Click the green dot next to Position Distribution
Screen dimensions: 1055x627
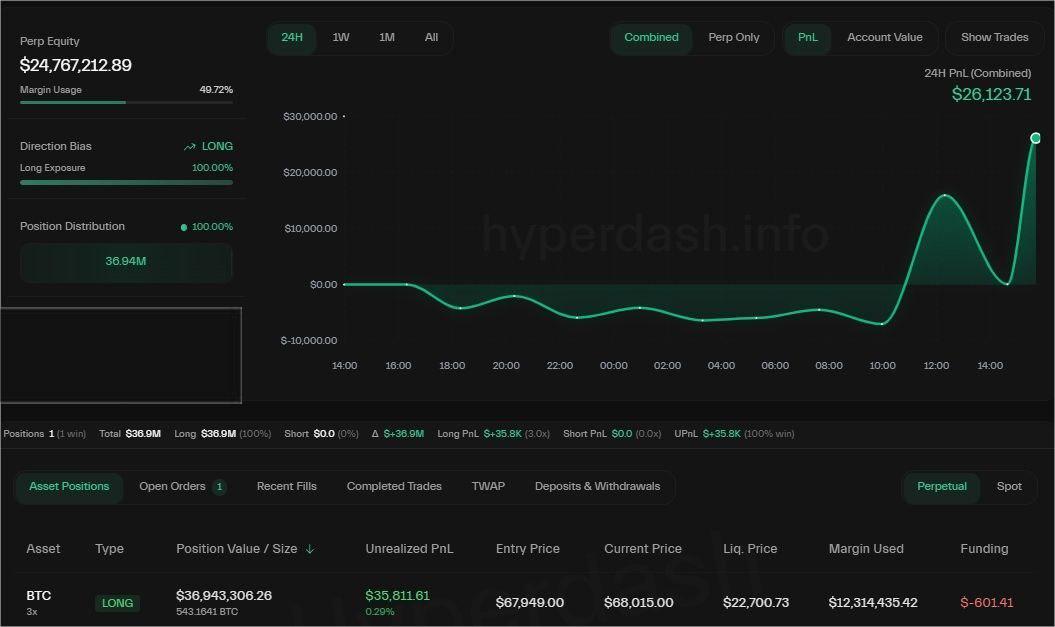pyautogui.click(x=182, y=227)
